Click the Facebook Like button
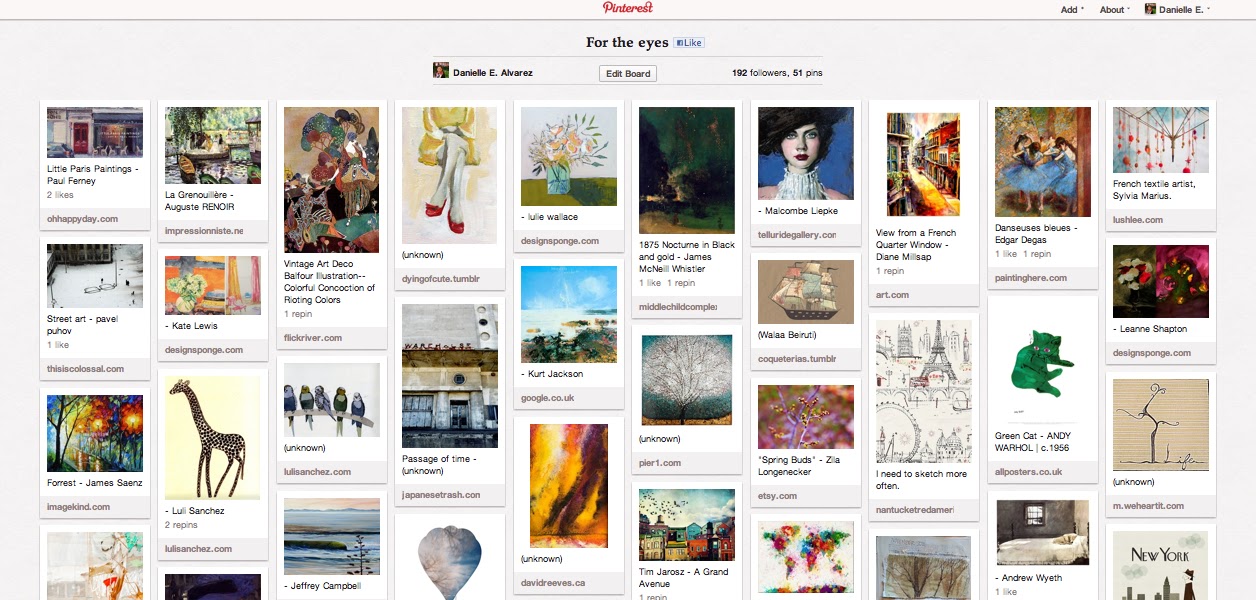The width and height of the screenshot is (1256, 600). [689, 43]
